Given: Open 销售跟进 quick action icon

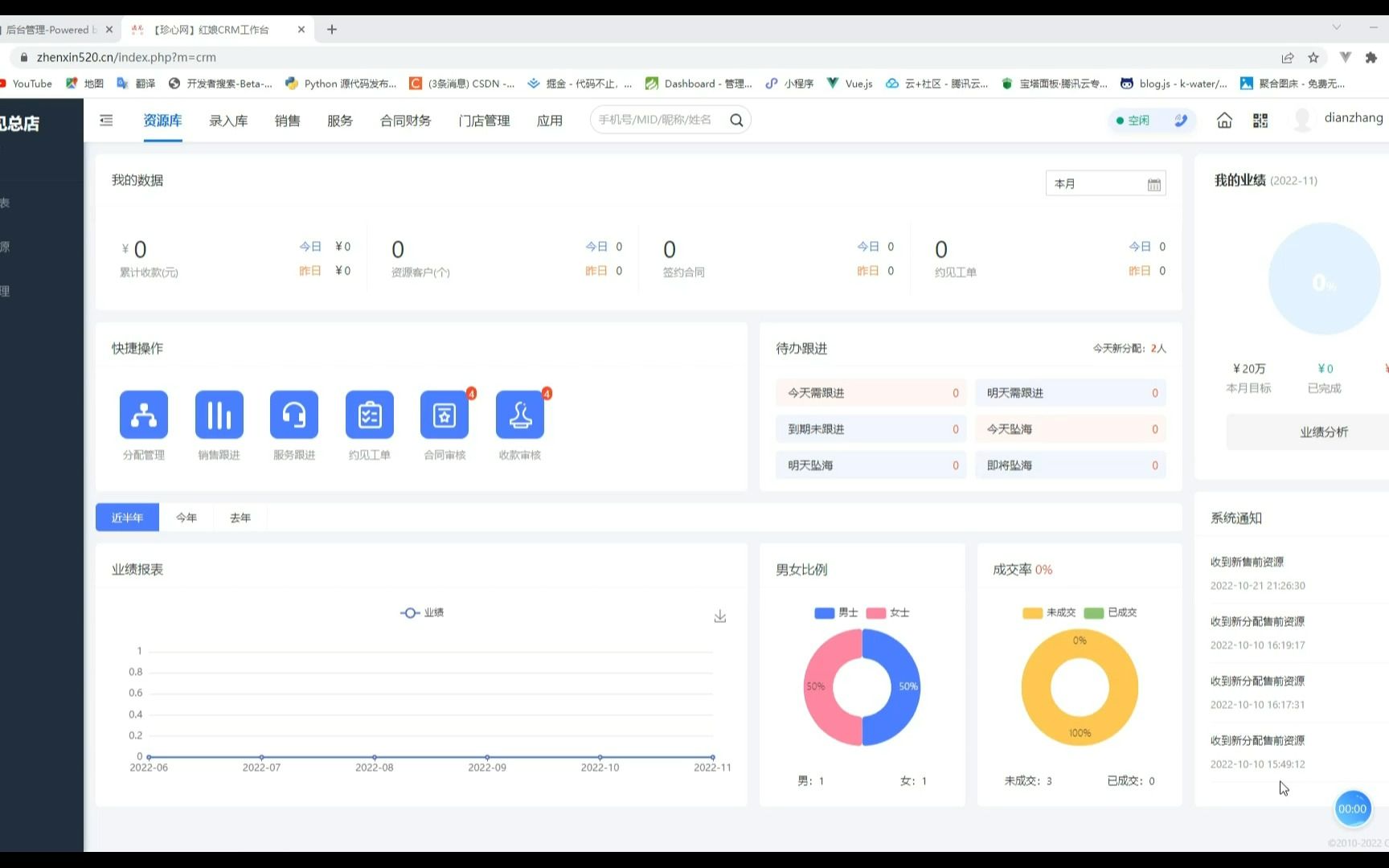Looking at the screenshot, I should (x=219, y=415).
